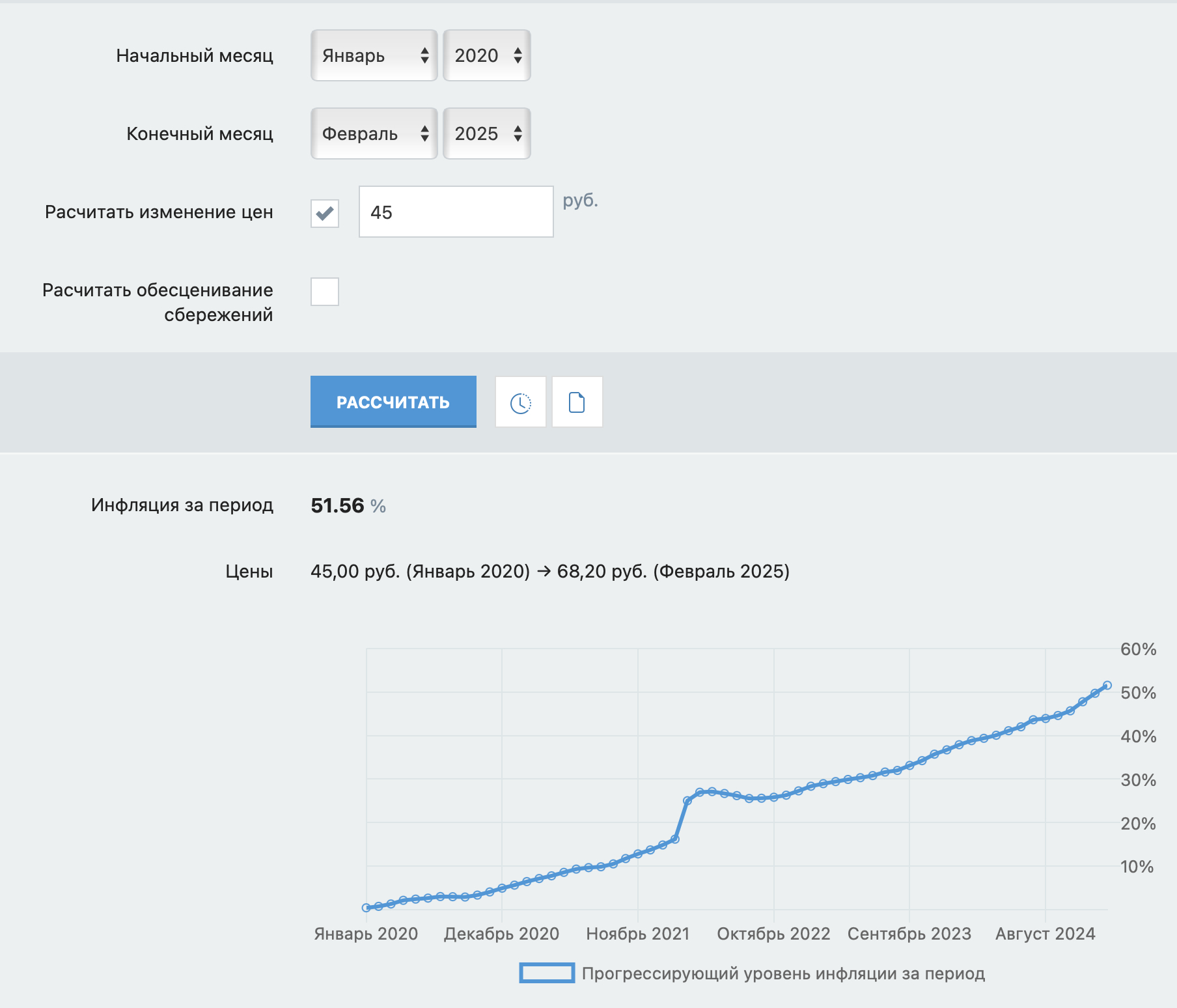Click the calculation history clock icon
Viewport: 1177px width, 1008px height.
click(520, 402)
